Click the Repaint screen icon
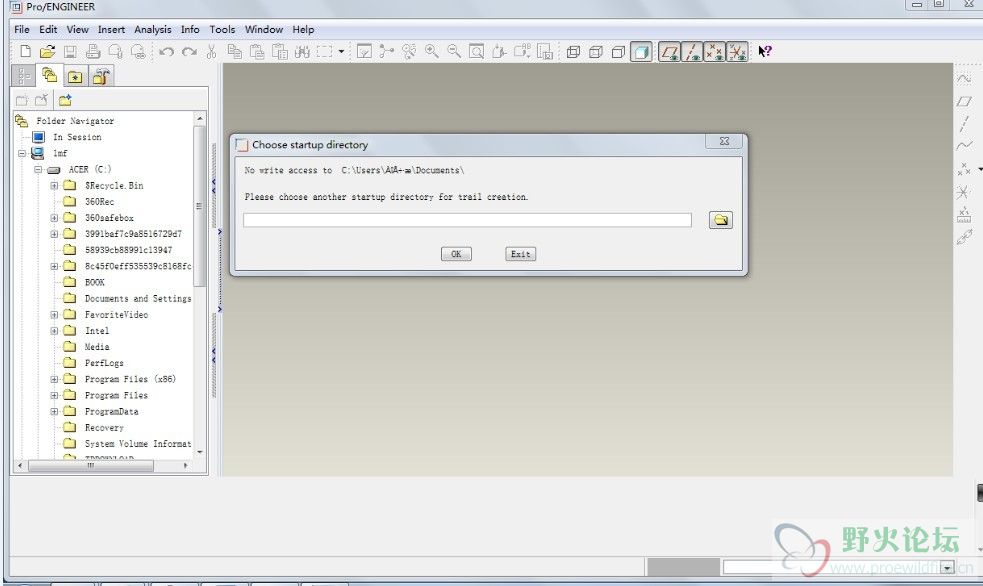 pyautogui.click(x=364, y=51)
